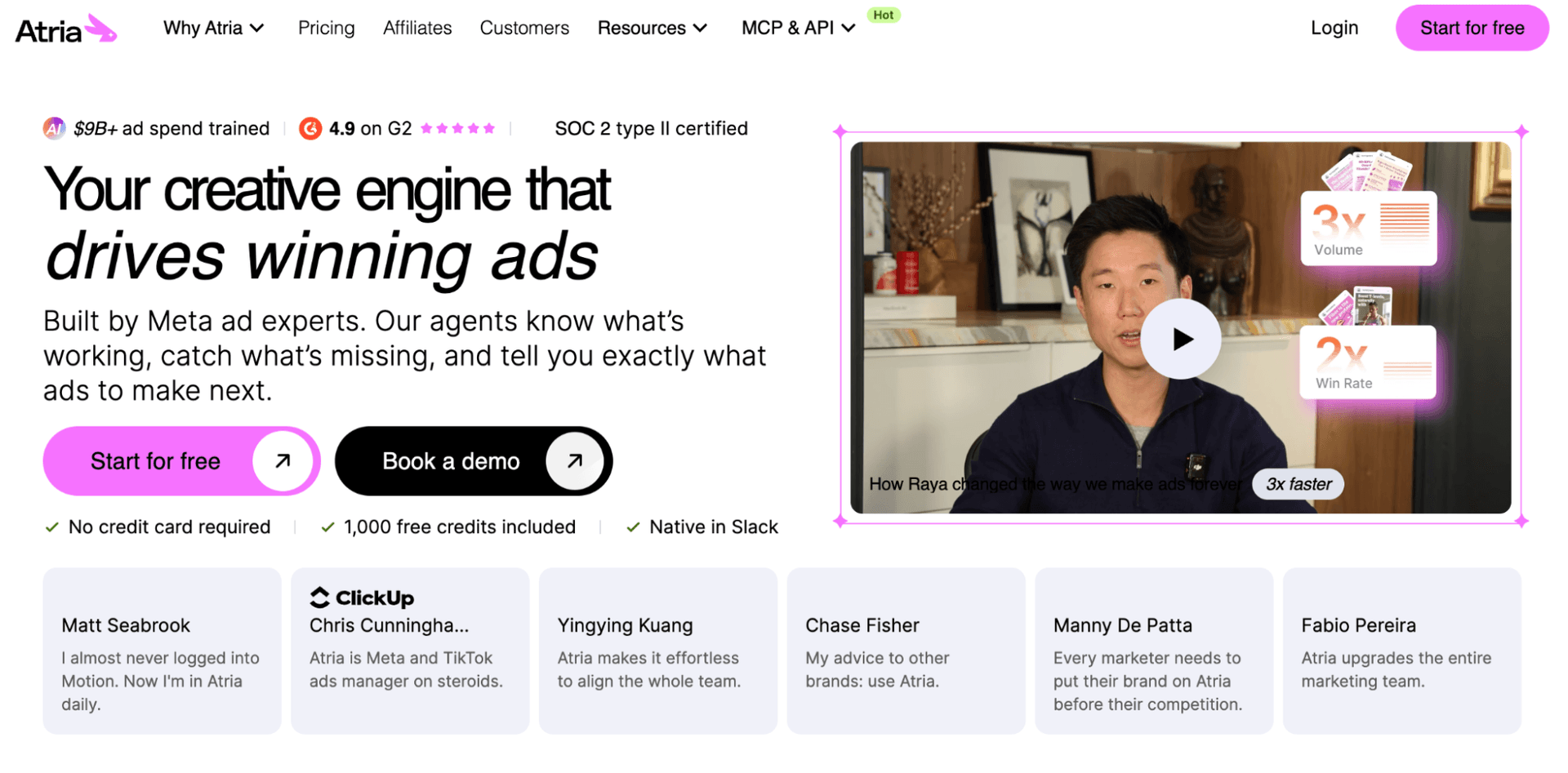Image resolution: width=1568 pixels, height=773 pixels.
Task: Click the ClickUp logo on the testimonial card
Action: coord(362,598)
